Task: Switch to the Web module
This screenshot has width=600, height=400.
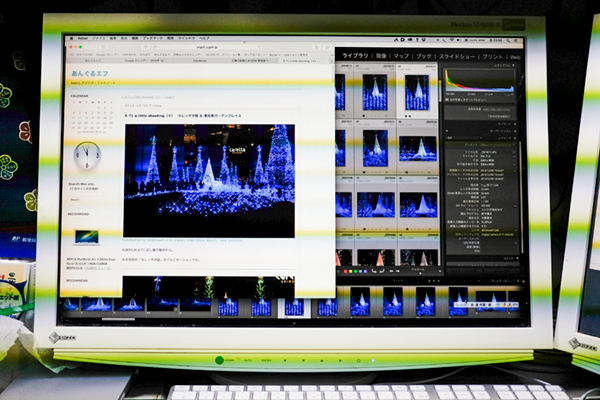Action: click(x=515, y=57)
